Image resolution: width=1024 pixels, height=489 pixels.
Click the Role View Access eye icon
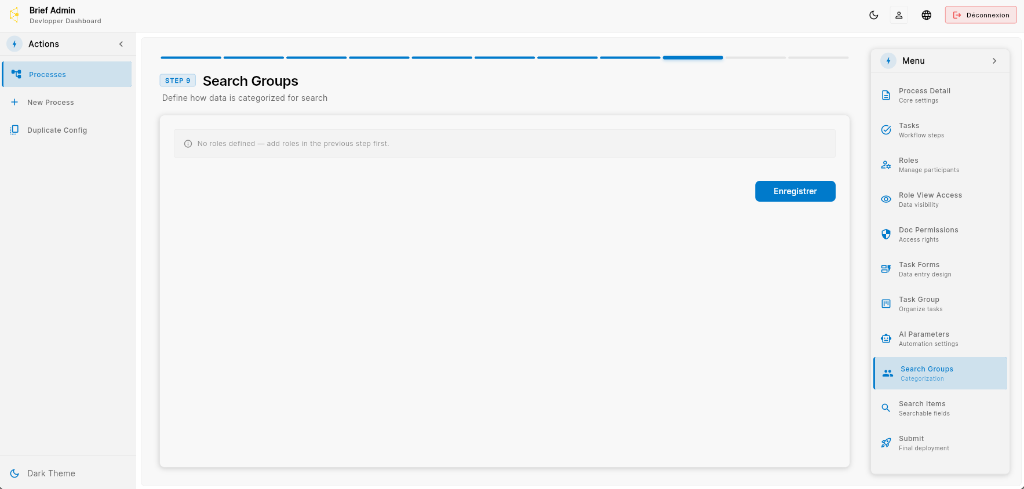point(886,199)
